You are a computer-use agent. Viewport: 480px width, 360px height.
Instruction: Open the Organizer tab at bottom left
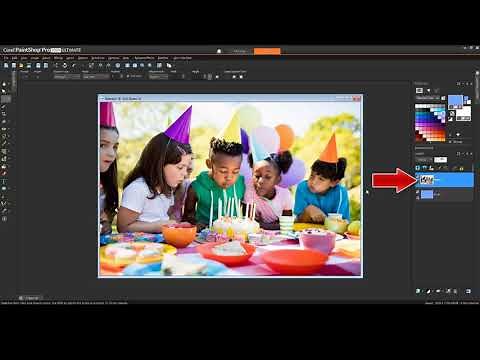click(x=31, y=298)
